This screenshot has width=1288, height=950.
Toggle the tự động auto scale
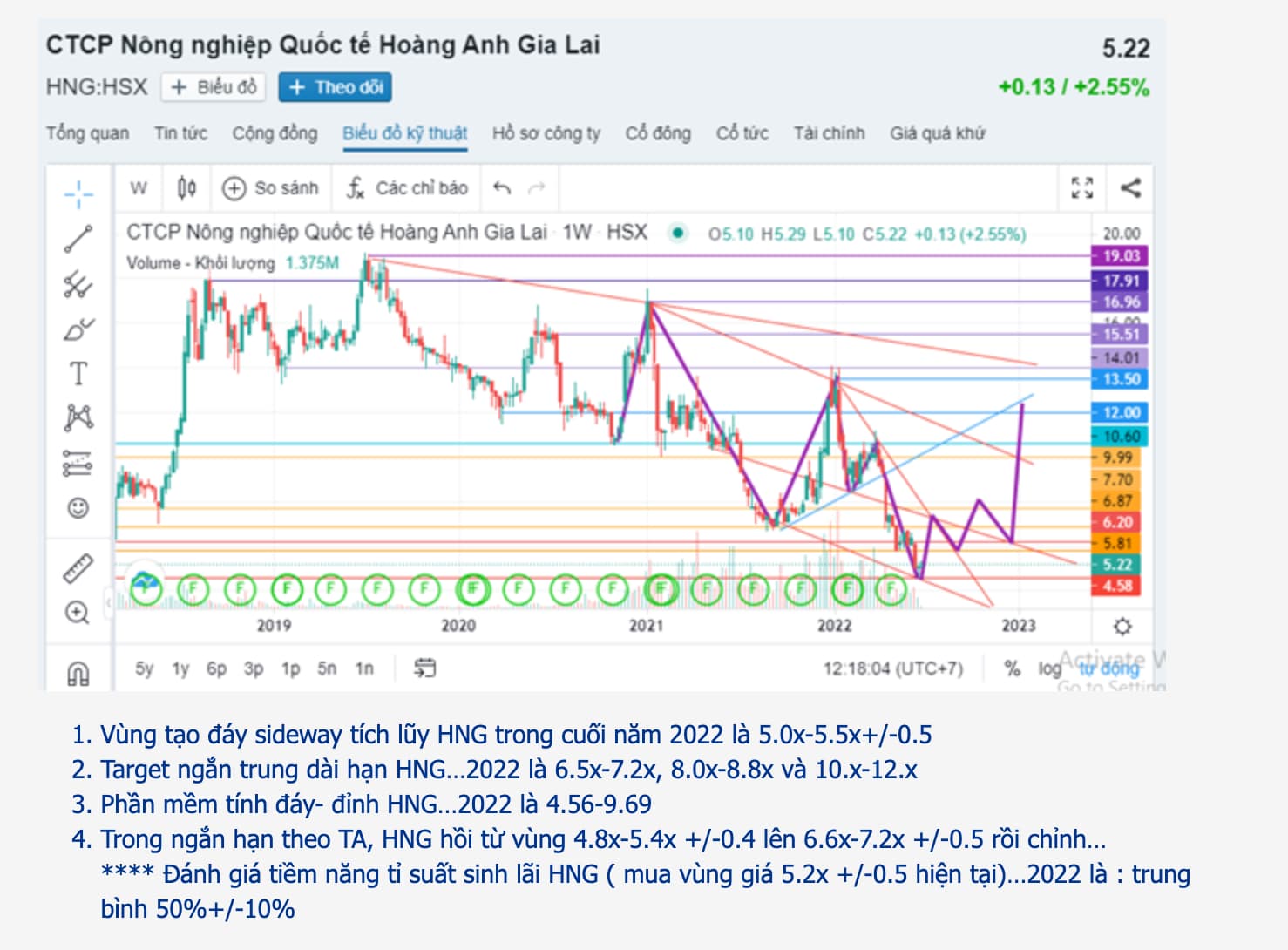(1108, 668)
